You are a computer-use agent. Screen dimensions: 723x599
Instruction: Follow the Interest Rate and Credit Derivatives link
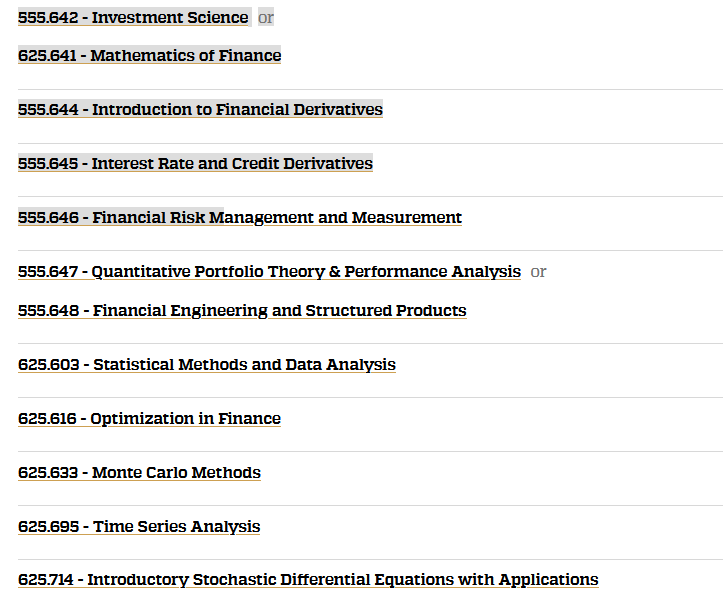point(195,163)
